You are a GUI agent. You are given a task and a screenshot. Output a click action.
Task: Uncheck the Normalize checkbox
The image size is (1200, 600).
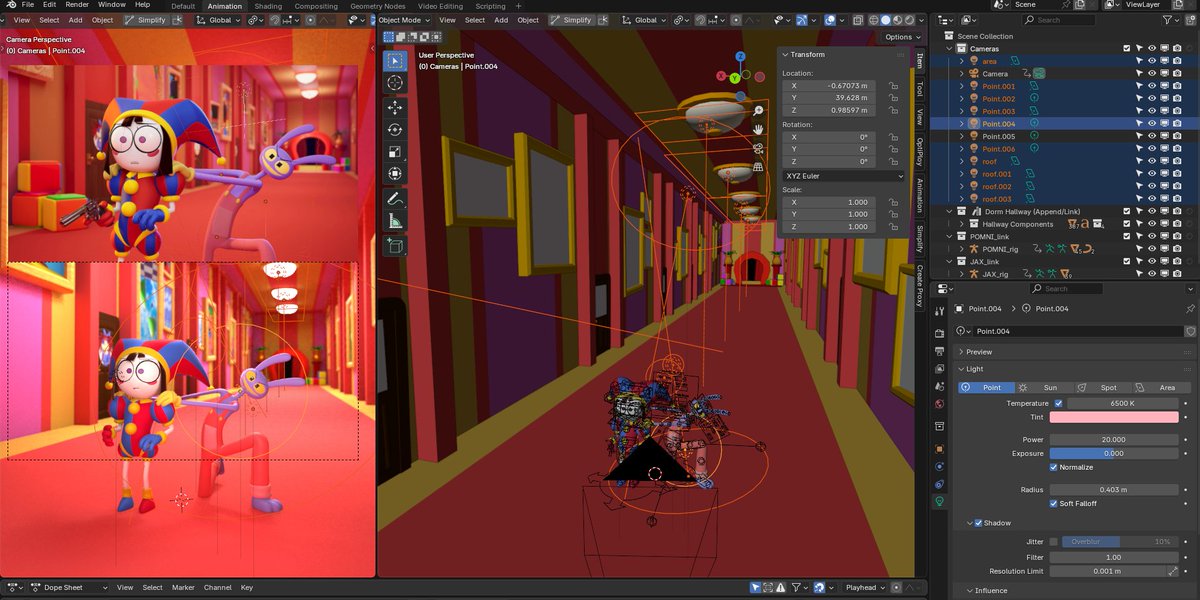1054,467
